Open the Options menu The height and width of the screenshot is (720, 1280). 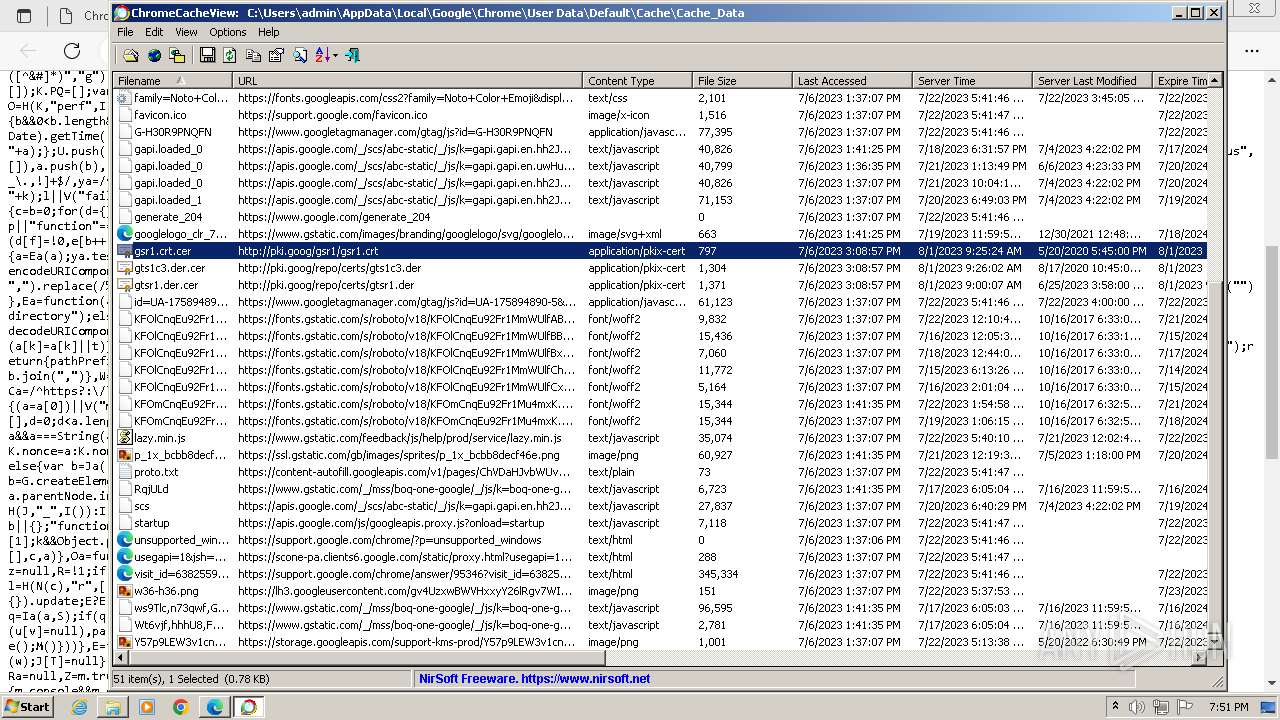pos(228,32)
